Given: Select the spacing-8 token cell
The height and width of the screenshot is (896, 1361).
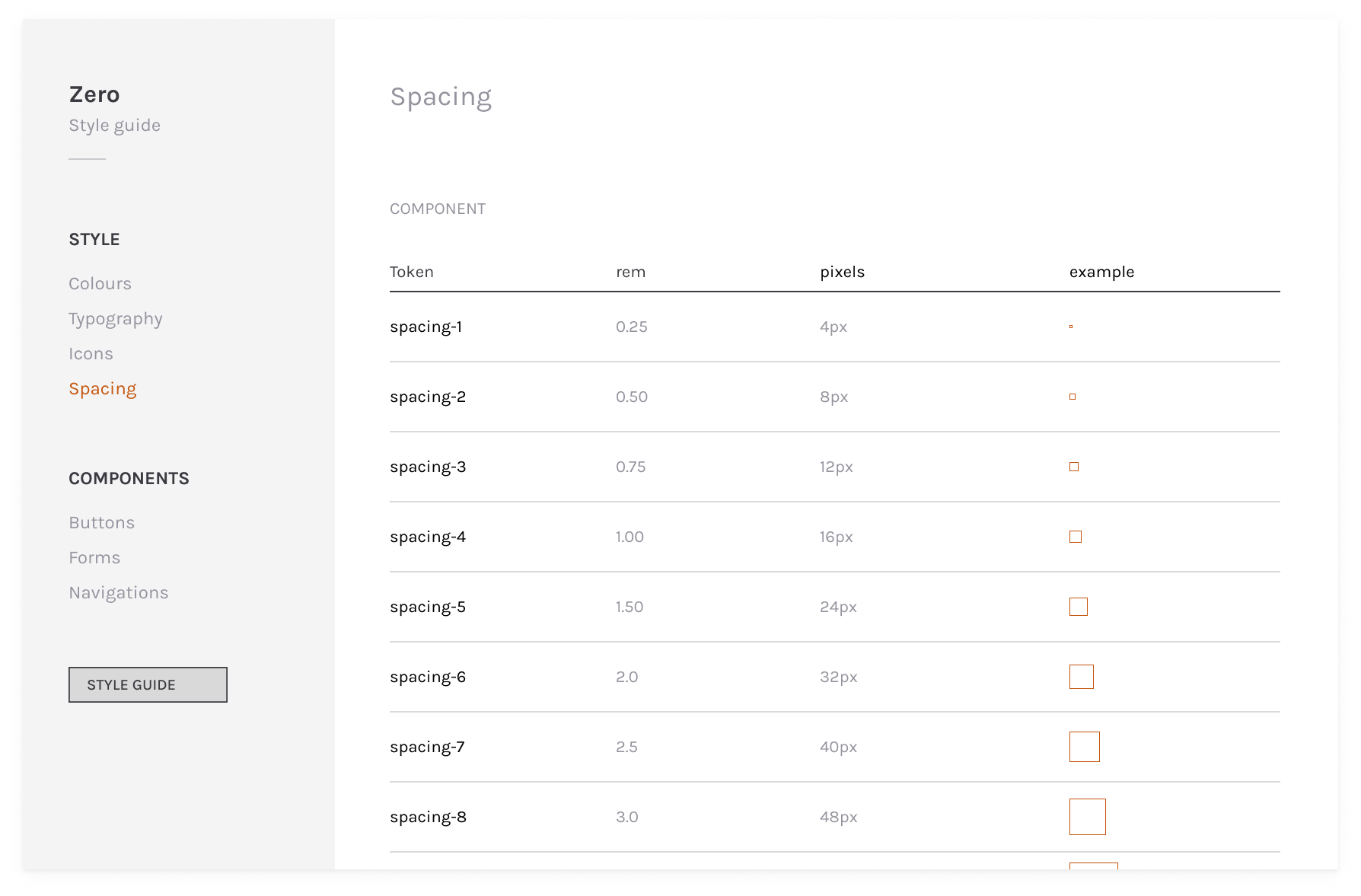Looking at the screenshot, I should click(428, 818).
